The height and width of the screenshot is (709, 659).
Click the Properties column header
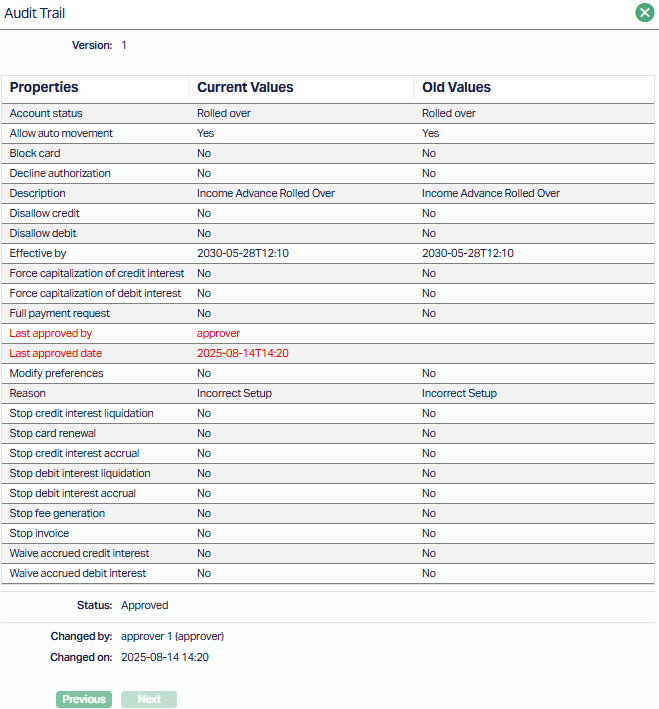pyautogui.click(x=44, y=87)
